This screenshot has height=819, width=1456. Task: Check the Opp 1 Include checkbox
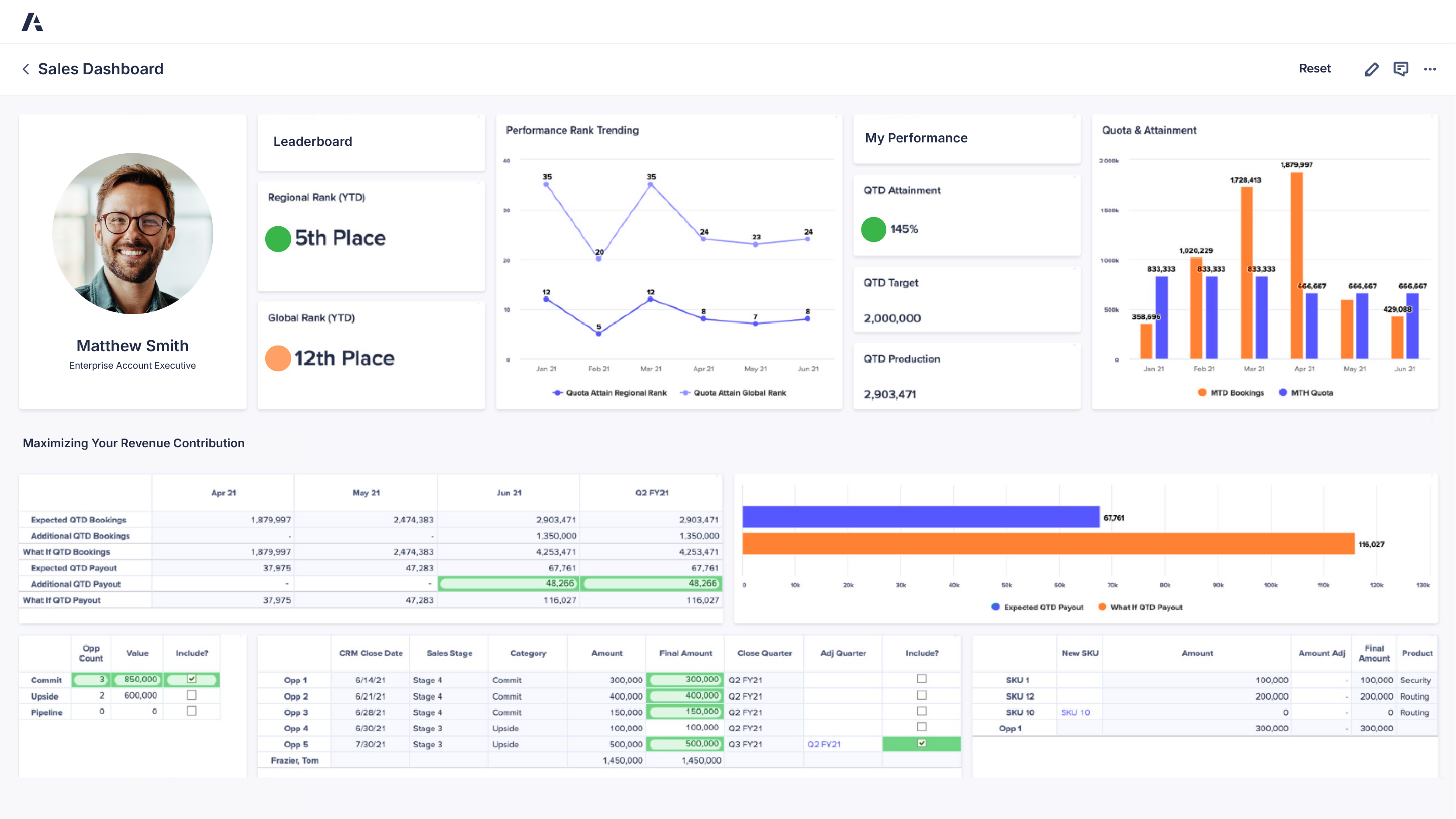coord(921,679)
